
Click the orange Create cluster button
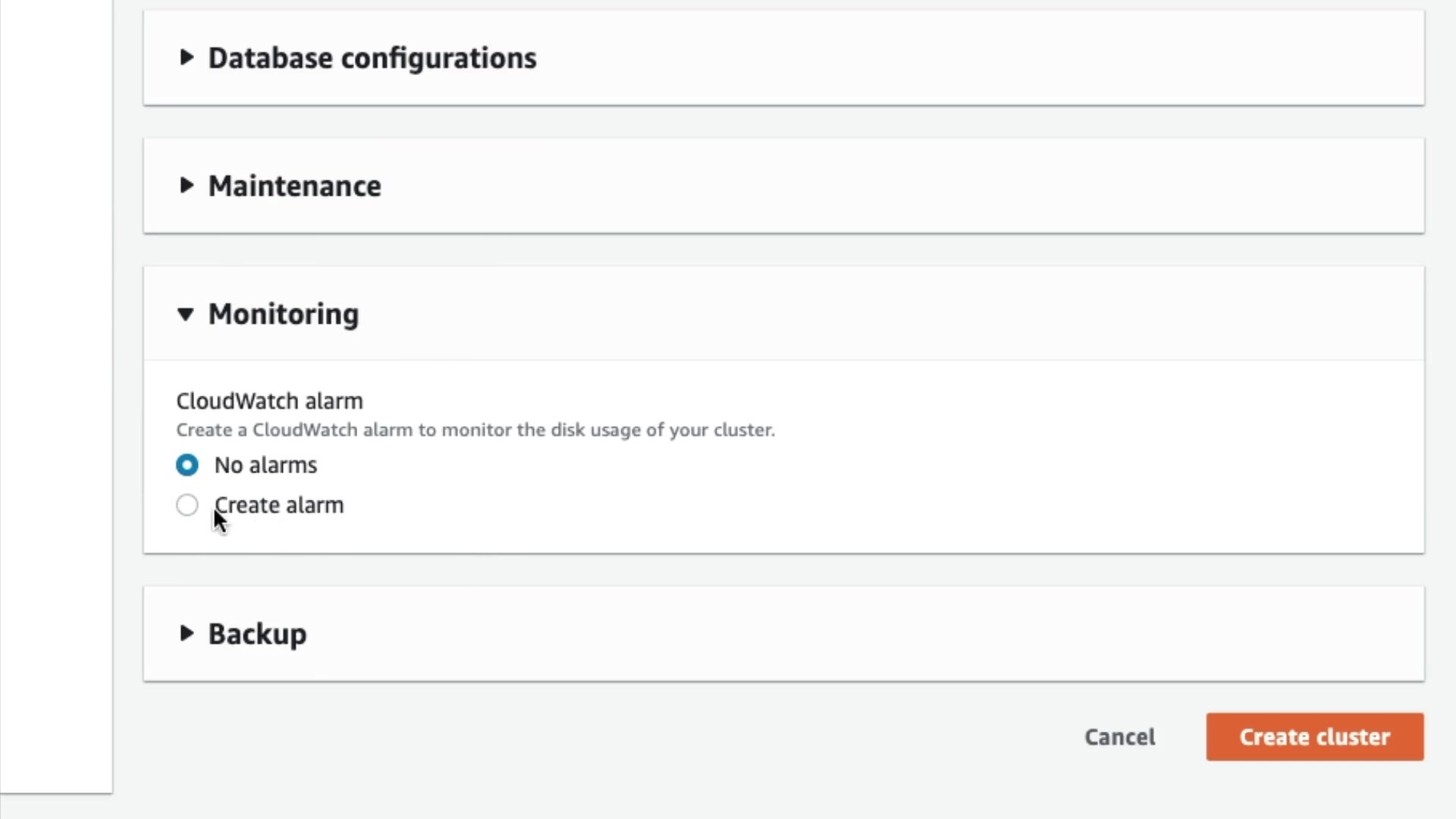tap(1314, 736)
